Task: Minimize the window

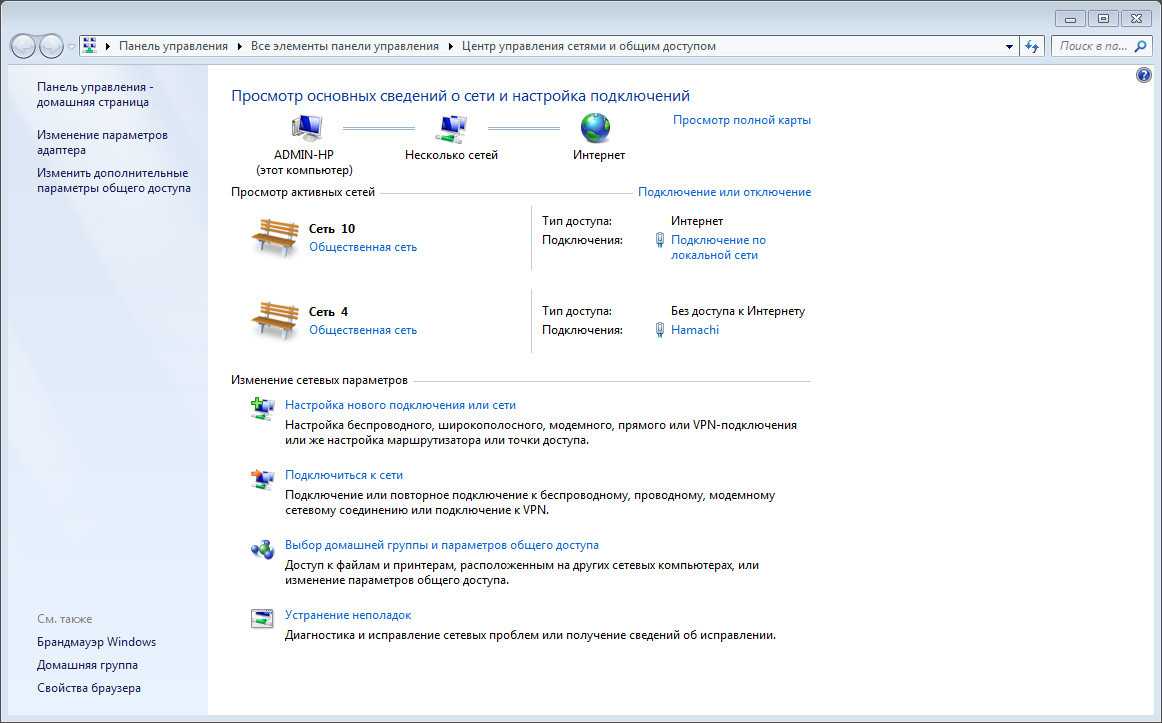Action: (1070, 19)
